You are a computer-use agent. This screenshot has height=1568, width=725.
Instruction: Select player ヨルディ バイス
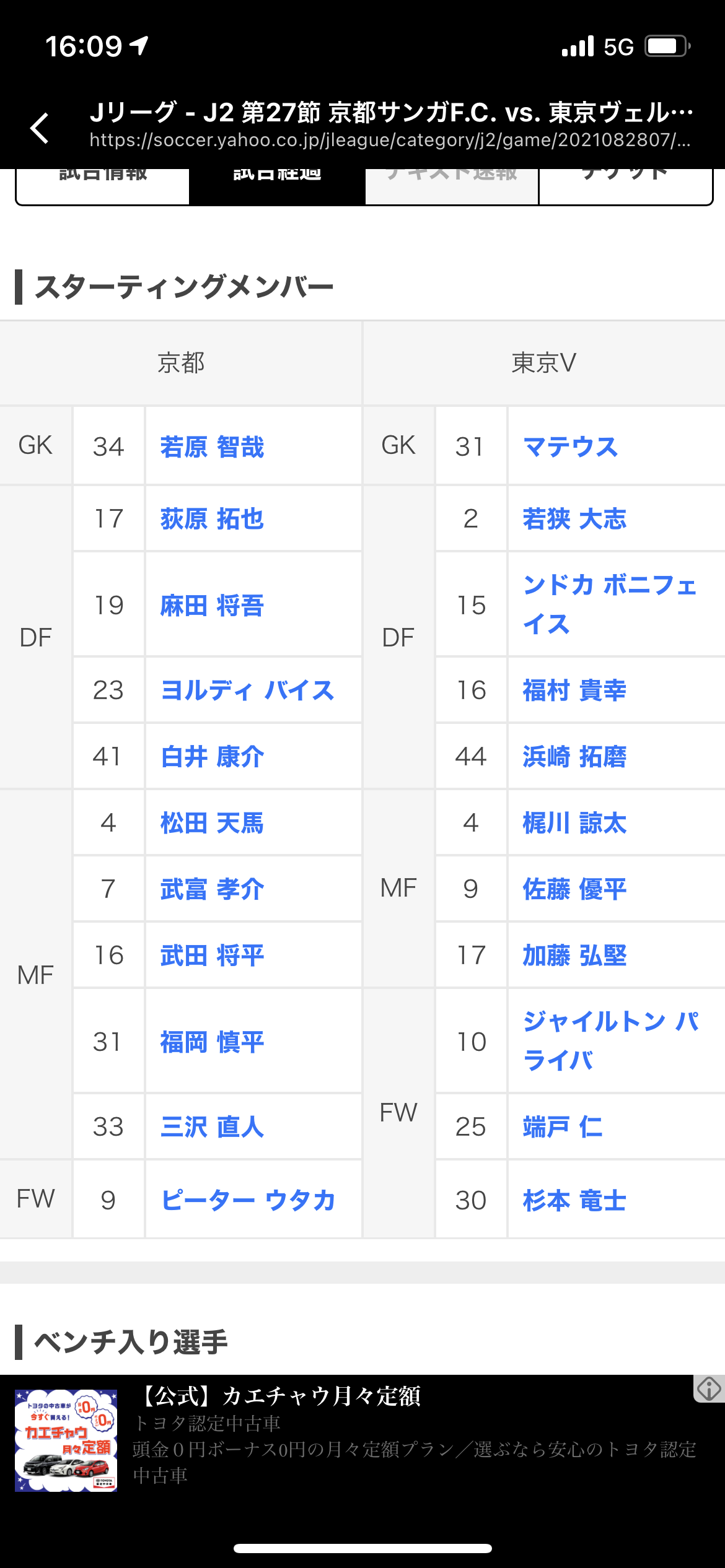coord(247,690)
